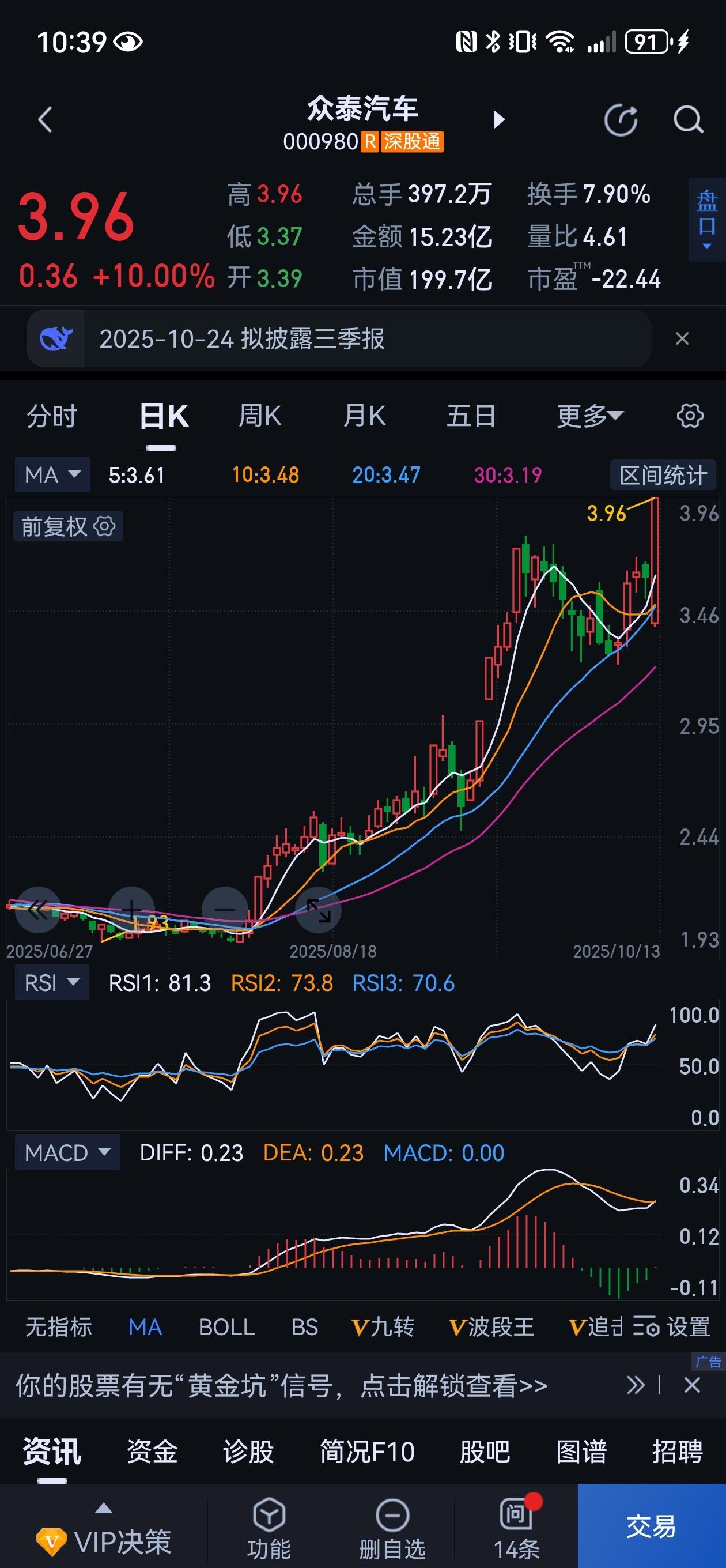This screenshot has height=1568, width=726.
Task: Tap the MA20 value 20:3.47
Action: click(387, 475)
